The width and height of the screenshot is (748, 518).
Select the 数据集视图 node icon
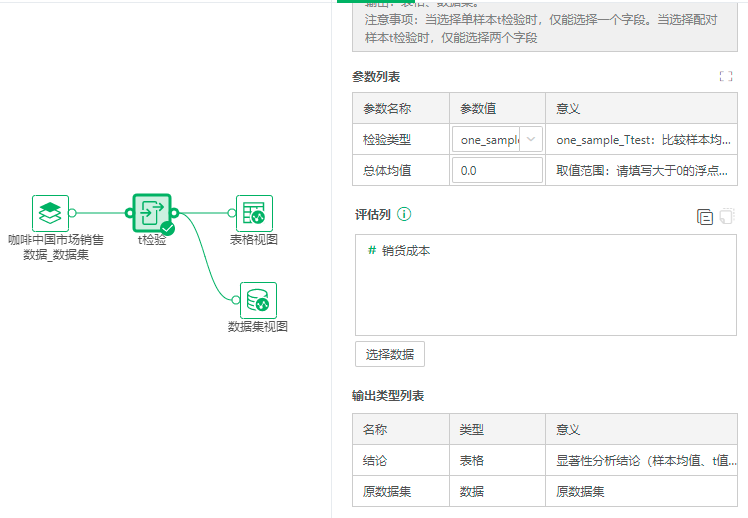[x=258, y=300]
